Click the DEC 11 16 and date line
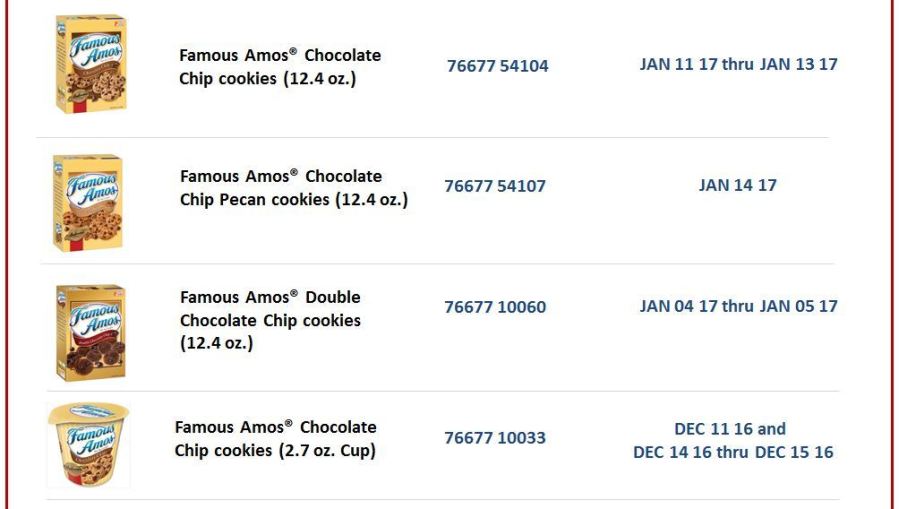Screen dimensions: 899x509 (730, 429)
